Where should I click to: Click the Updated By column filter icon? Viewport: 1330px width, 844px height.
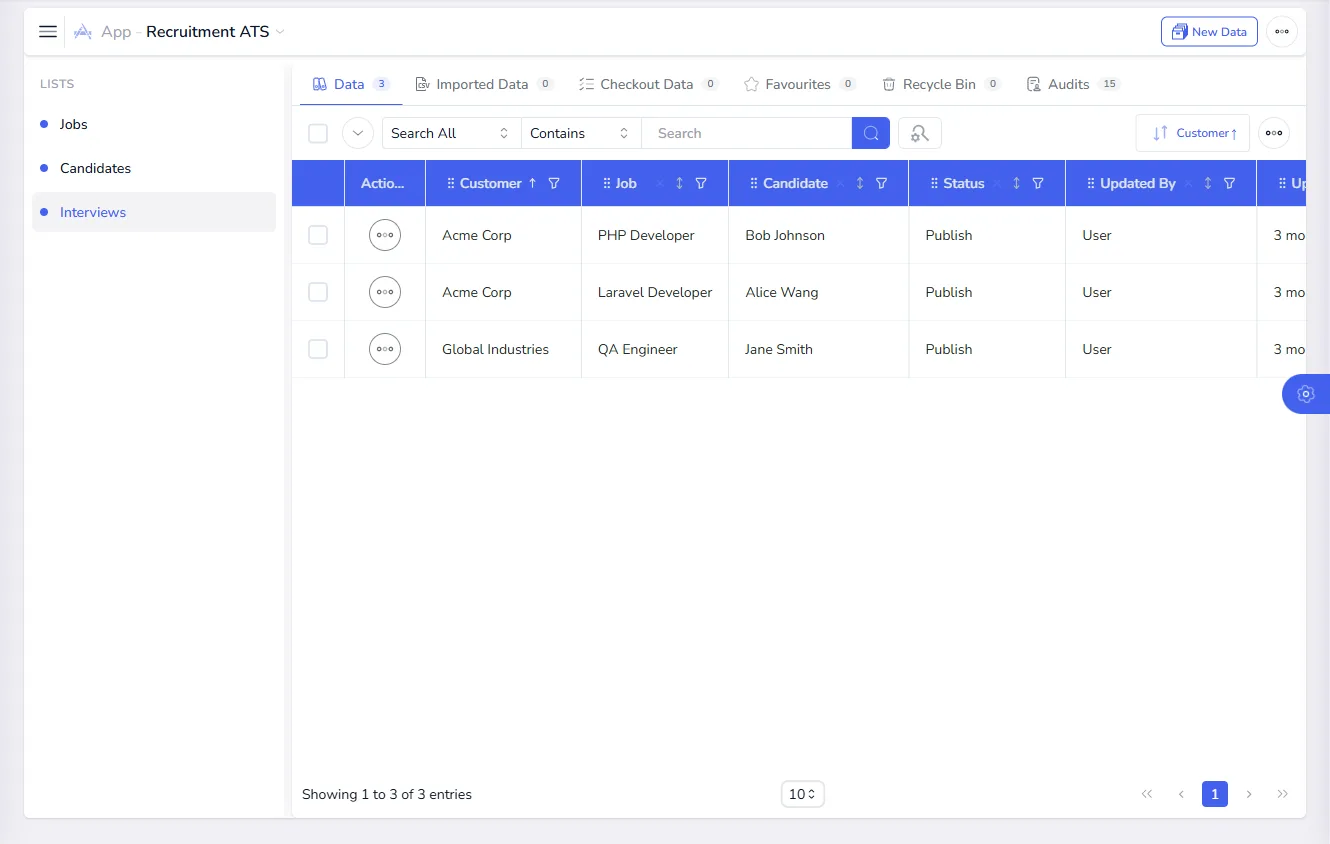click(1230, 183)
